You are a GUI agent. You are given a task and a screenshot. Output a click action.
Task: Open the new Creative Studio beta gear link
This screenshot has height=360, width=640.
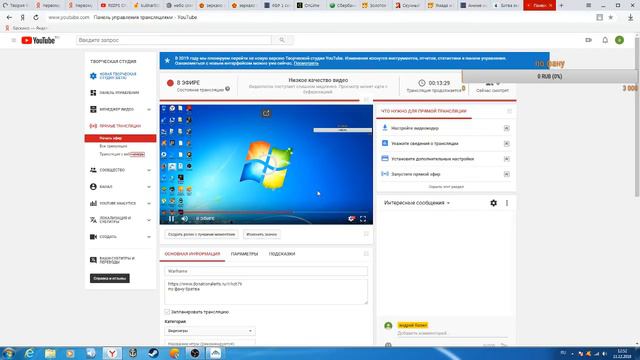113,76
